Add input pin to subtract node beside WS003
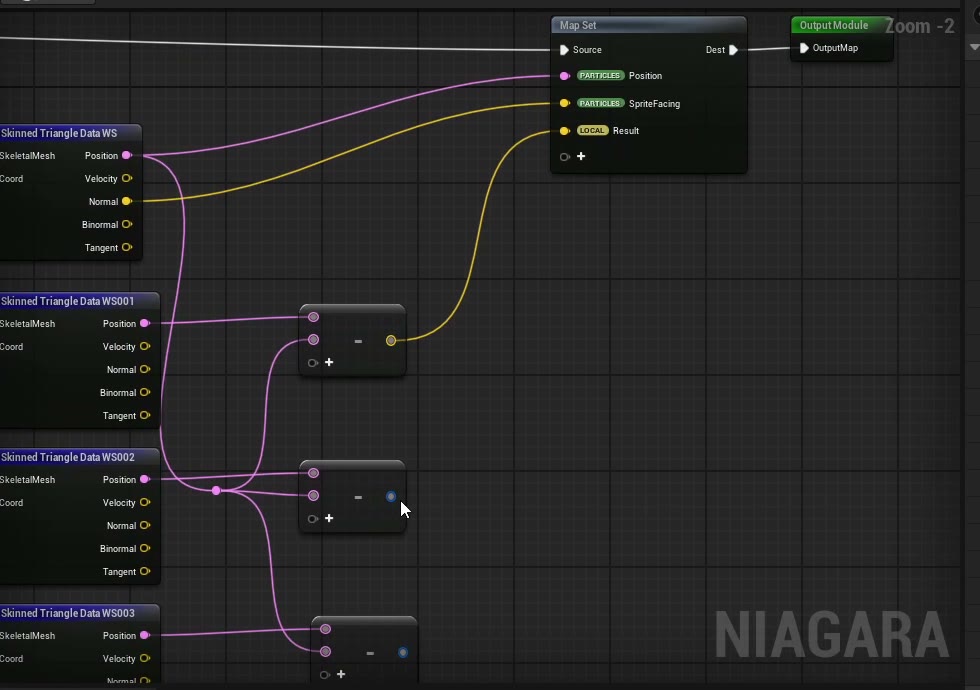 [341, 674]
